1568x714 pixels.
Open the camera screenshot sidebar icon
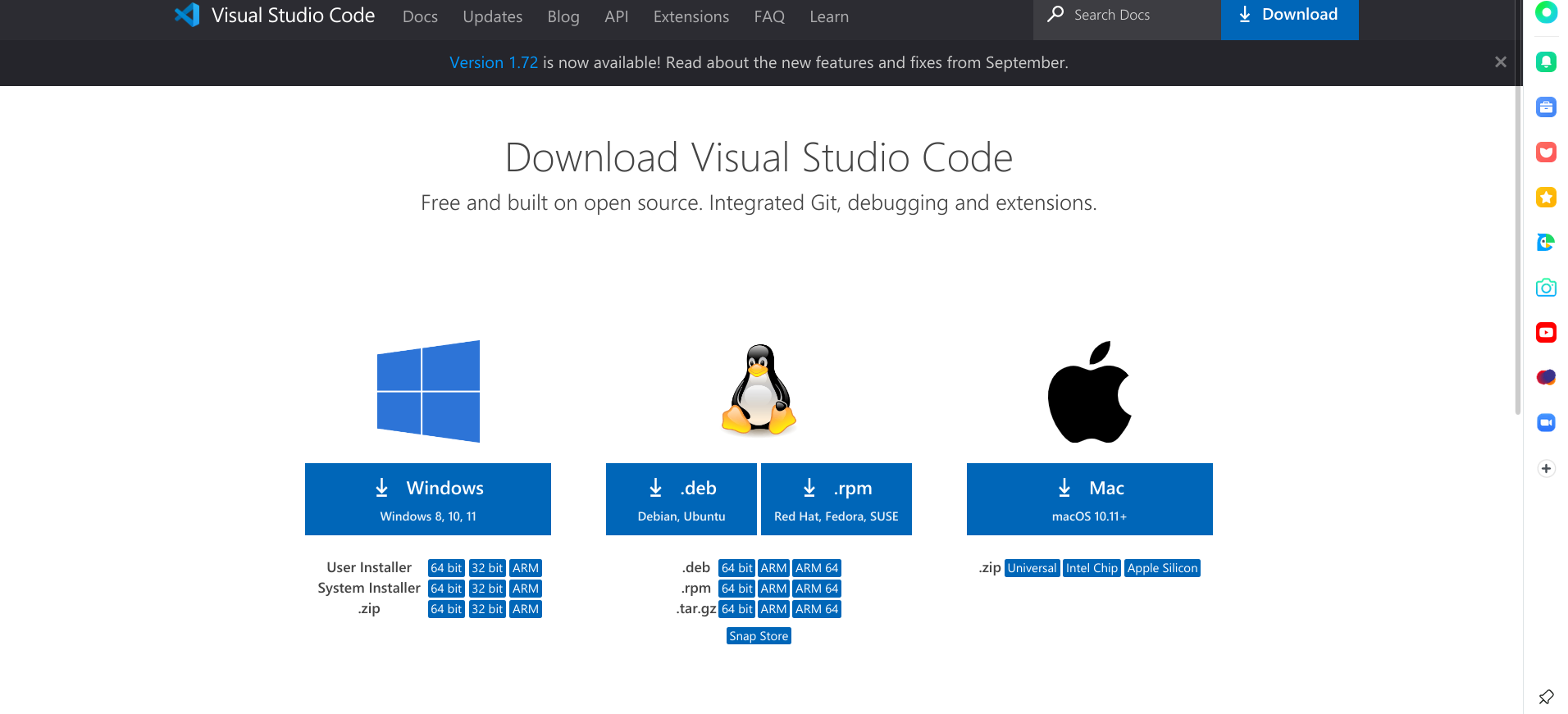pyautogui.click(x=1546, y=287)
